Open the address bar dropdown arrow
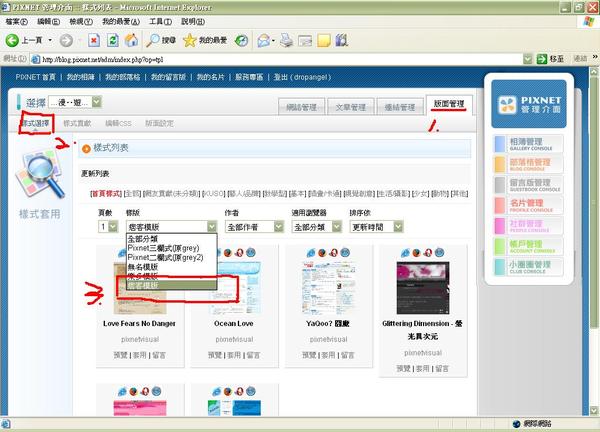 pos(528,59)
